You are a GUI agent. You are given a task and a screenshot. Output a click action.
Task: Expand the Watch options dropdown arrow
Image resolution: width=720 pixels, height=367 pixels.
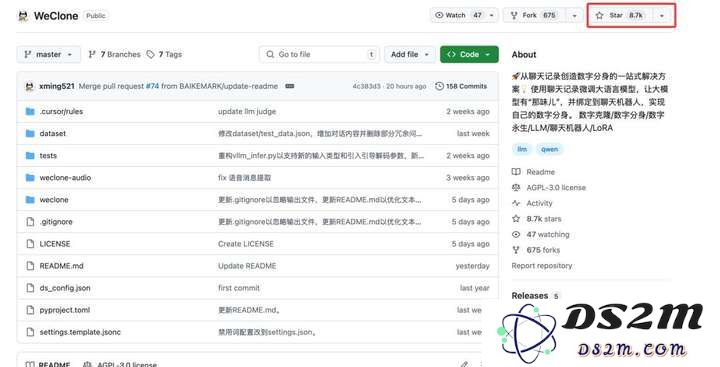pyautogui.click(x=492, y=15)
